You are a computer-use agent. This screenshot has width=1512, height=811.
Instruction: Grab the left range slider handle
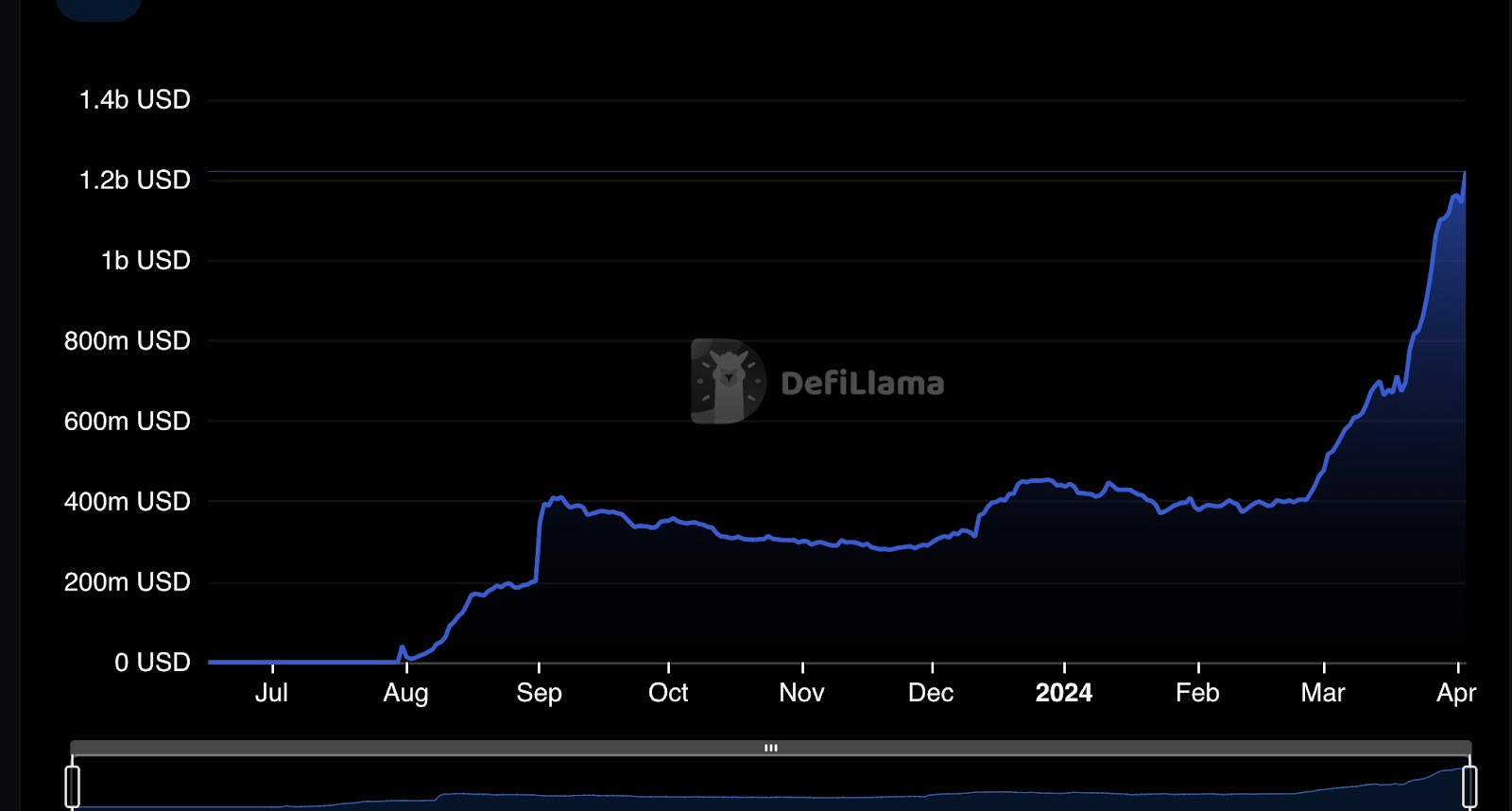[x=72, y=786]
